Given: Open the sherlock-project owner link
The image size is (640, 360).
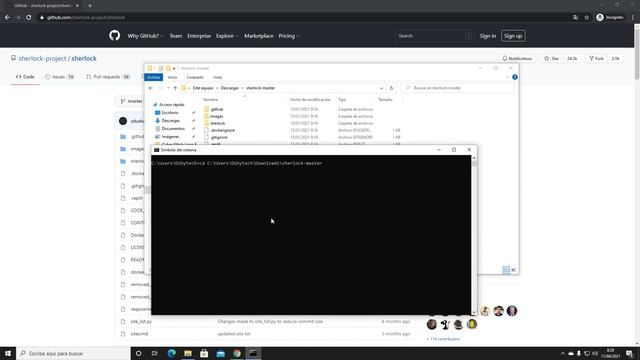Looking at the screenshot, I should (42, 58).
